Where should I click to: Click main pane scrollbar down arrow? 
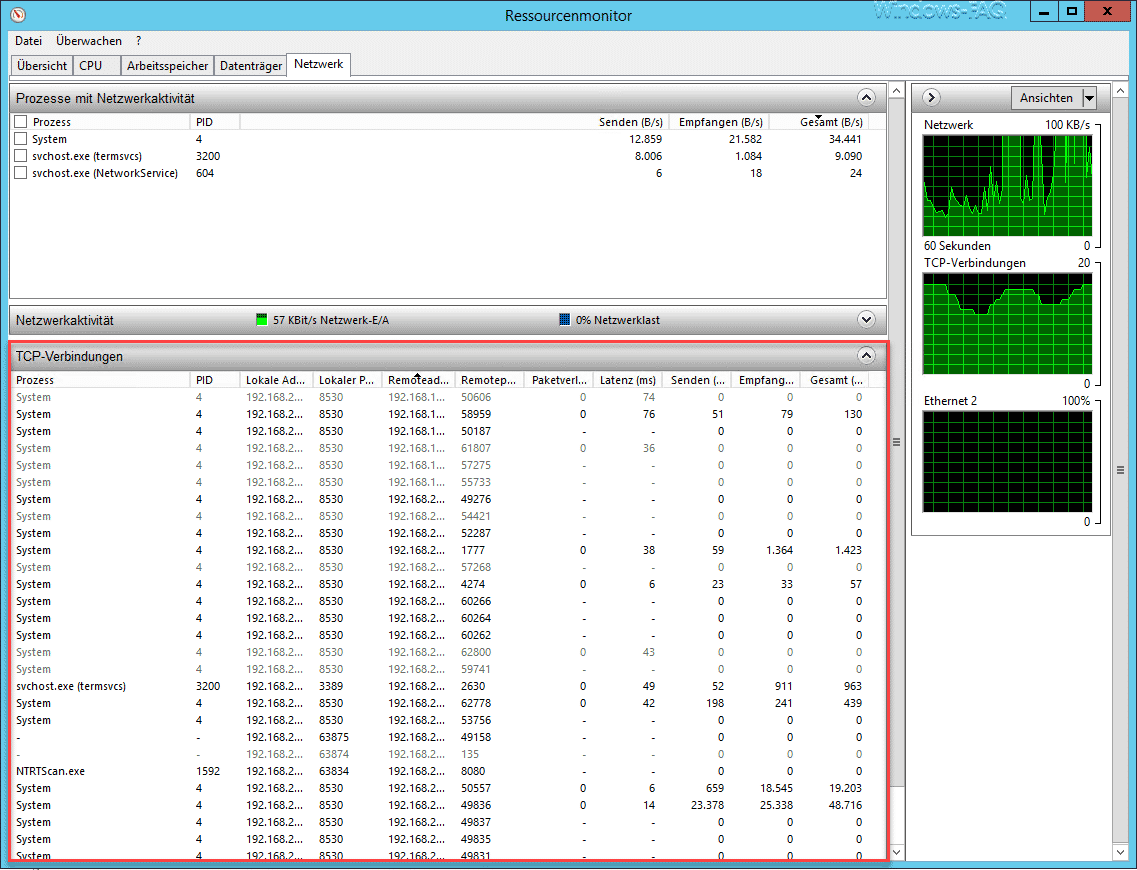click(897, 853)
